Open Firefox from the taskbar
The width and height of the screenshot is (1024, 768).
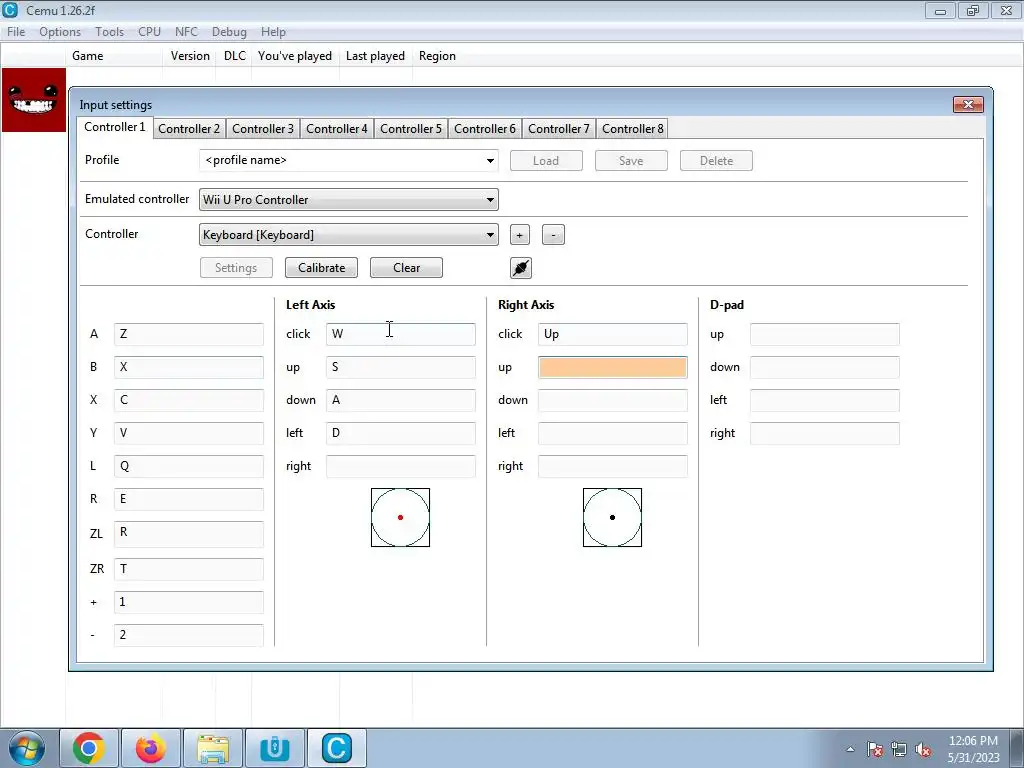[151, 748]
